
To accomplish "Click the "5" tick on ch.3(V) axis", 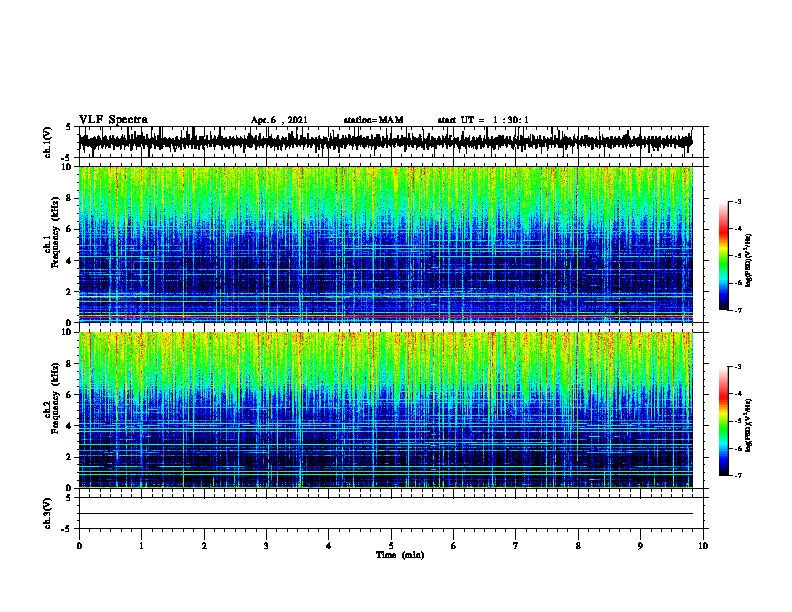I will coord(69,498).
